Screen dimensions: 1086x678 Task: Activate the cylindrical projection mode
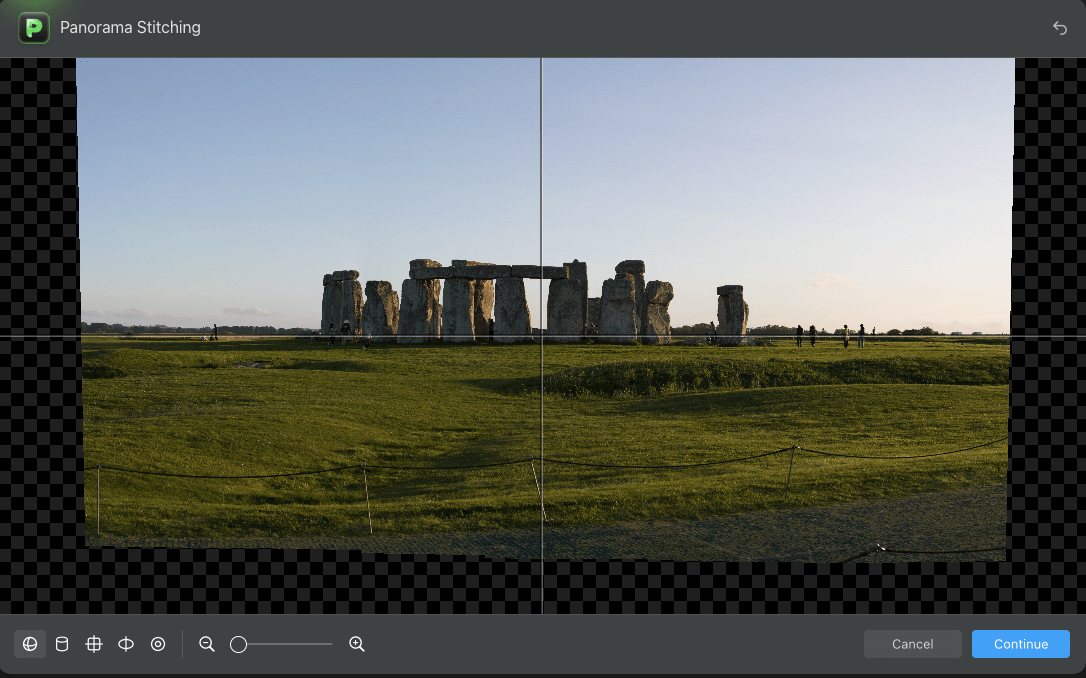62,644
